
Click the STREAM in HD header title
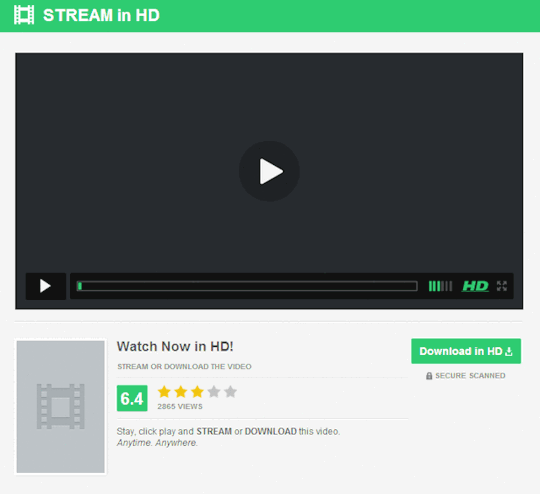(101, 16)
